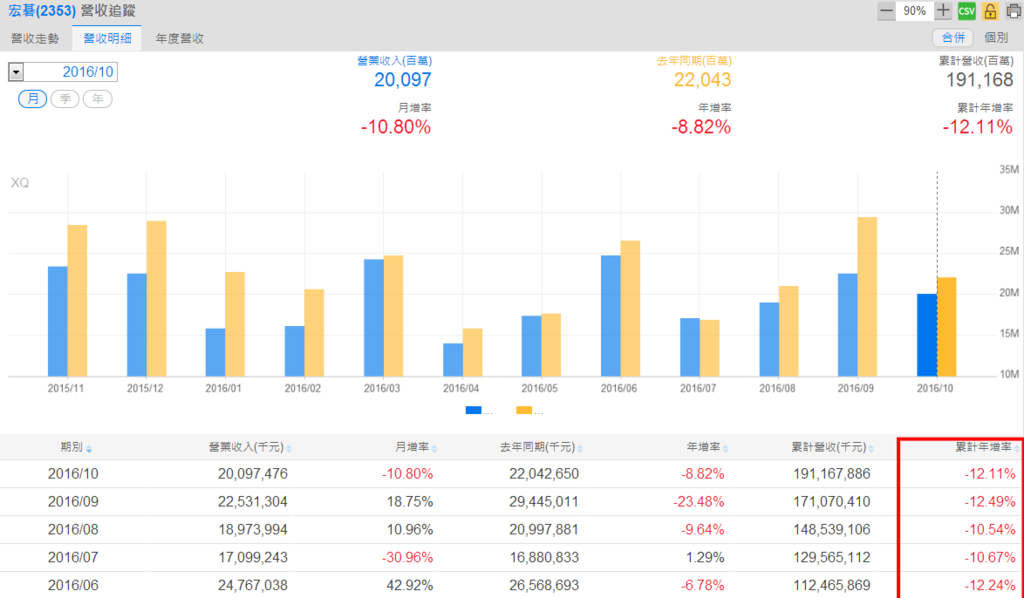Select the 2016/06 row in the table
This screenshot has width=1024, height=598.
512,585
